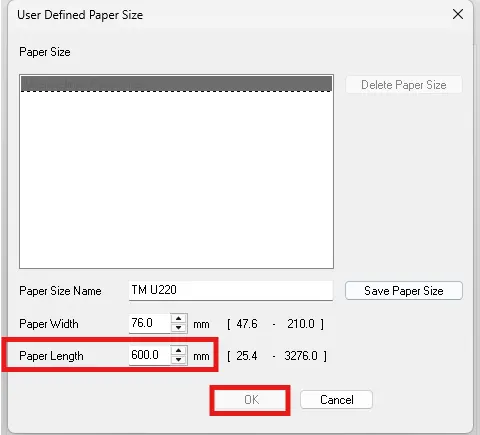Click the Paper Width value field
The height and width of the screenshot is (435, 480).
[150, 323]
